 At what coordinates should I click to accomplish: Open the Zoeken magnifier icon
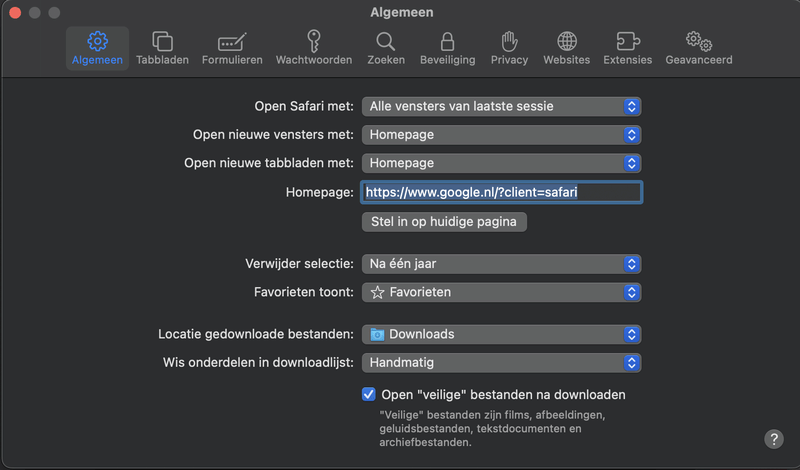(386, 42)
